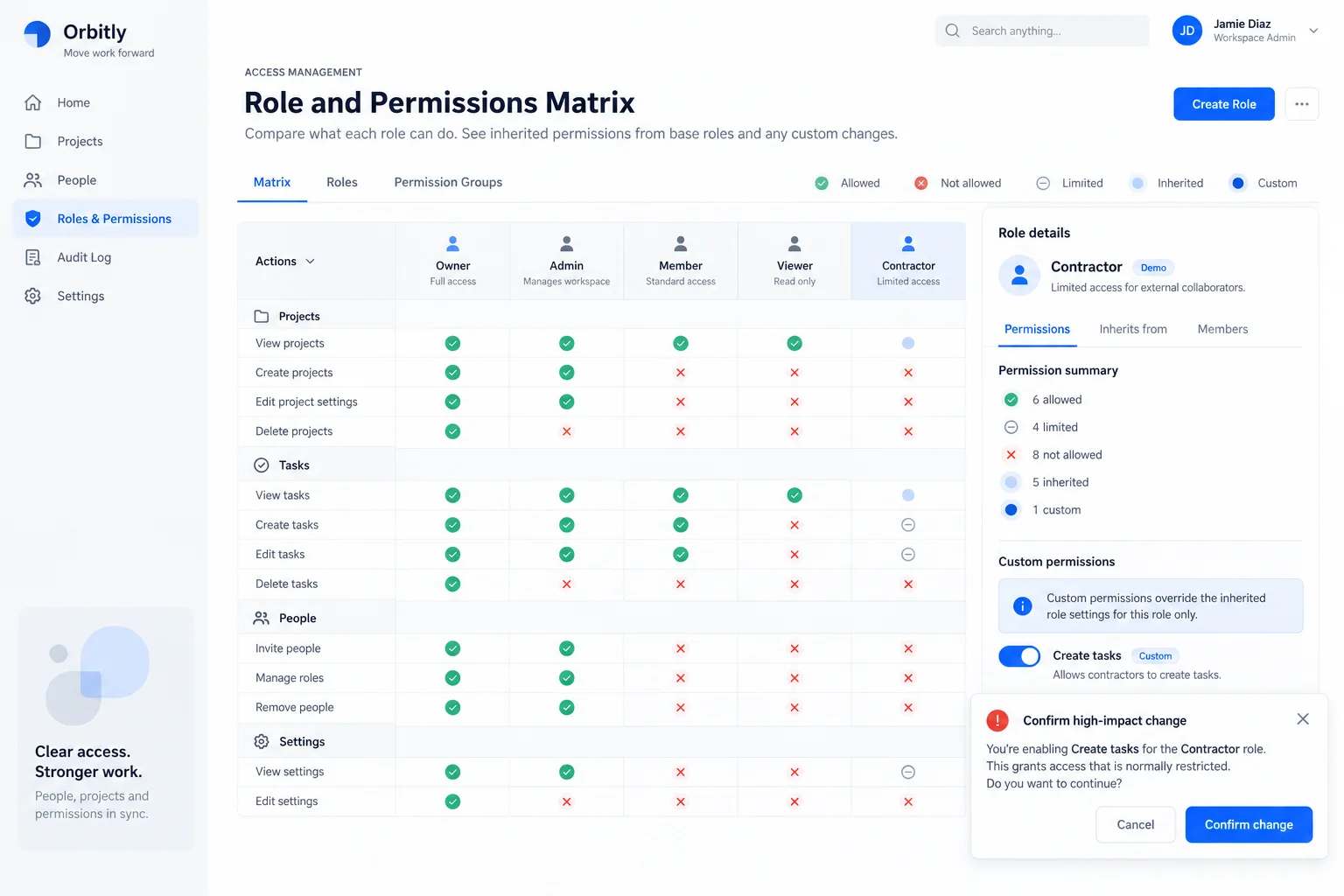Select the Member role column icon
Viewport: 1344px width, 896px height.
click(x=681, y=243)
